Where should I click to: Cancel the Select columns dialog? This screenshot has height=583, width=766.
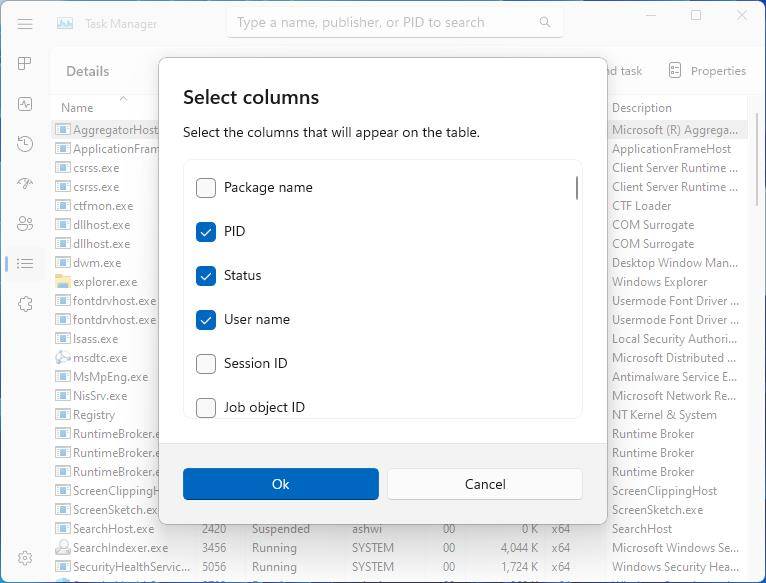point(485,484)
